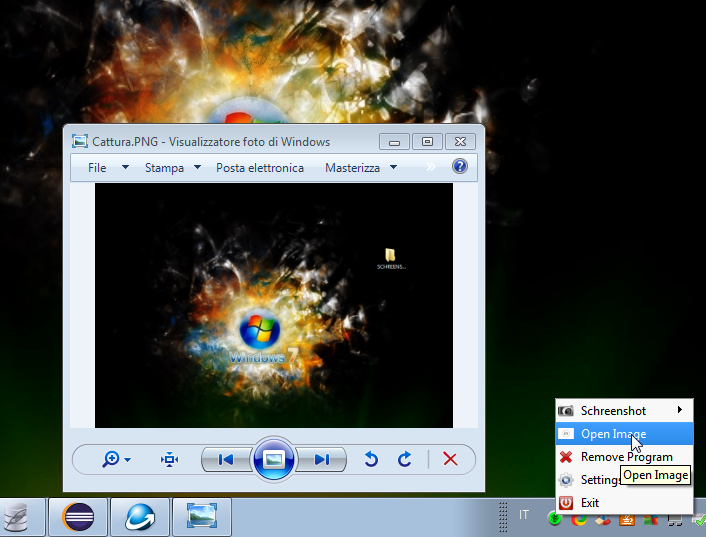
Task: Expand the File dropdown arrow
Action: (x=125, y=167)
